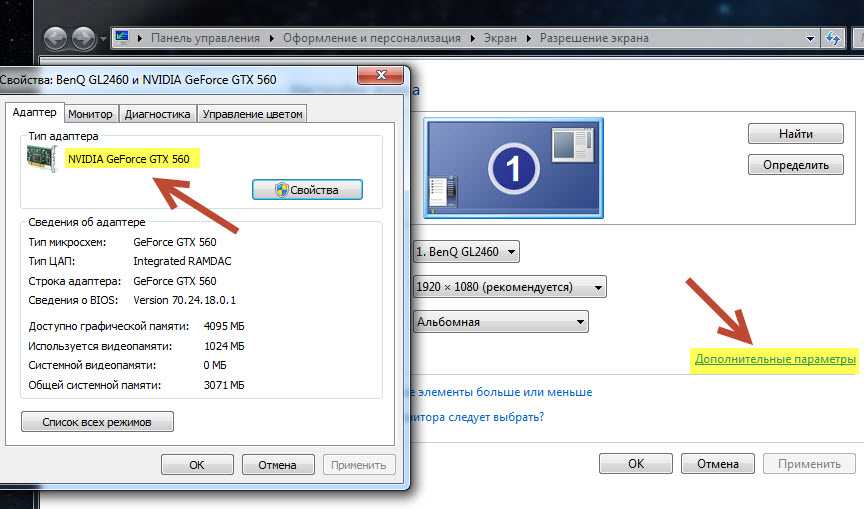Switch to the 'Монитор' tab

pyautogui.click(x=90, y=114)
